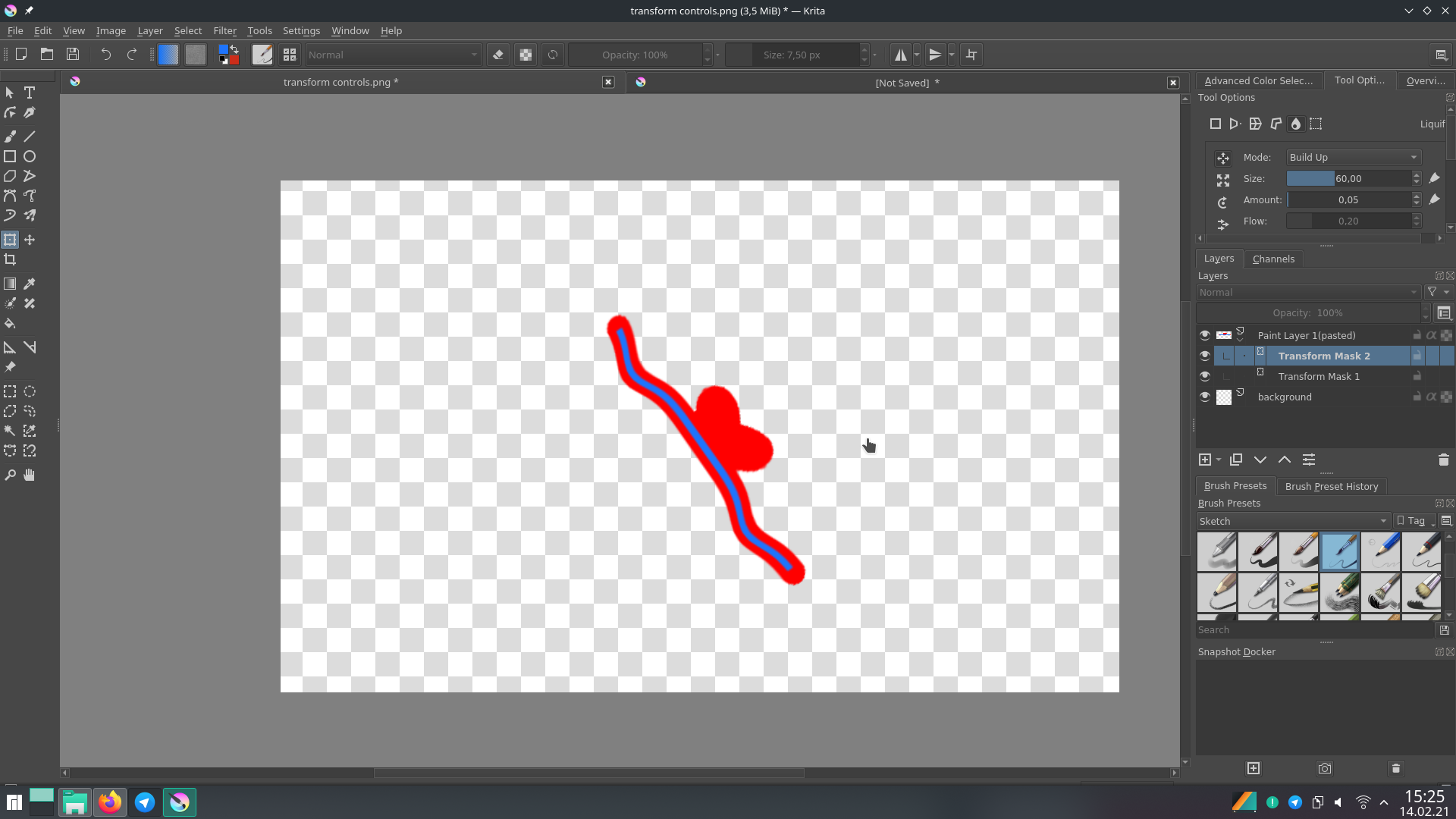The image size is (1456, 819).
Task: Open the Sketch brush tag dropdown
Action: coord(1293,521)
